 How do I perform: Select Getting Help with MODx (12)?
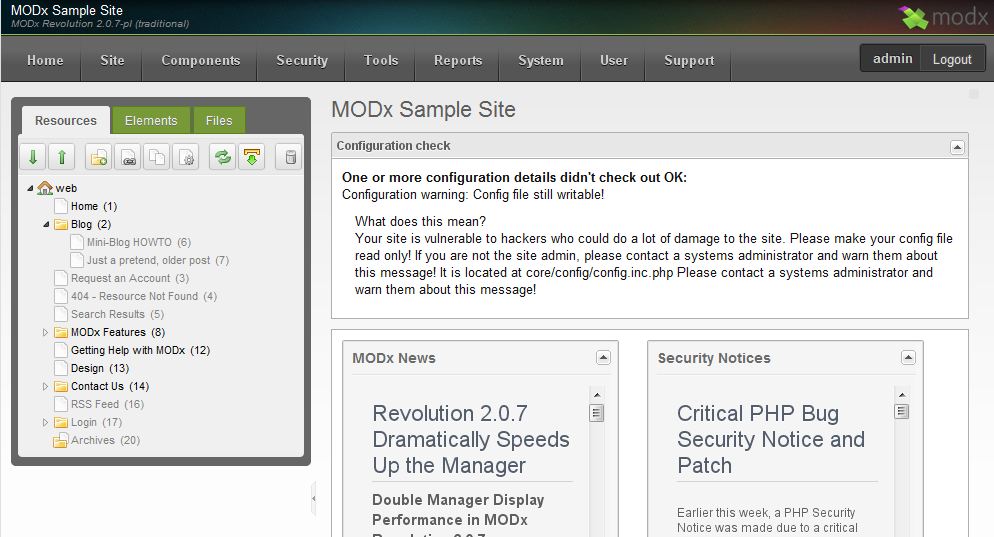click(140, 350)
